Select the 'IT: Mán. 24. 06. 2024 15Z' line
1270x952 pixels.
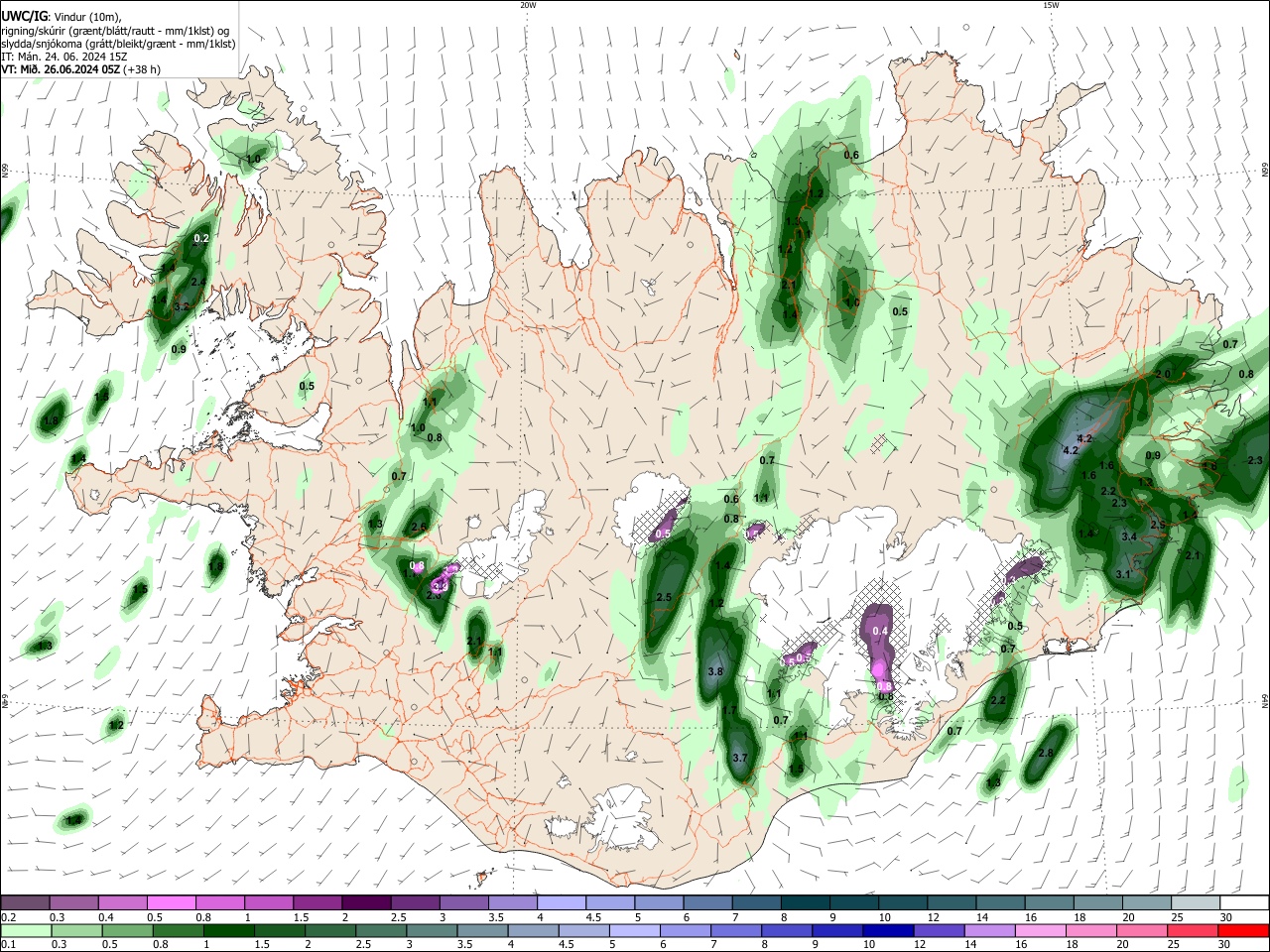[x=64, y=57]
